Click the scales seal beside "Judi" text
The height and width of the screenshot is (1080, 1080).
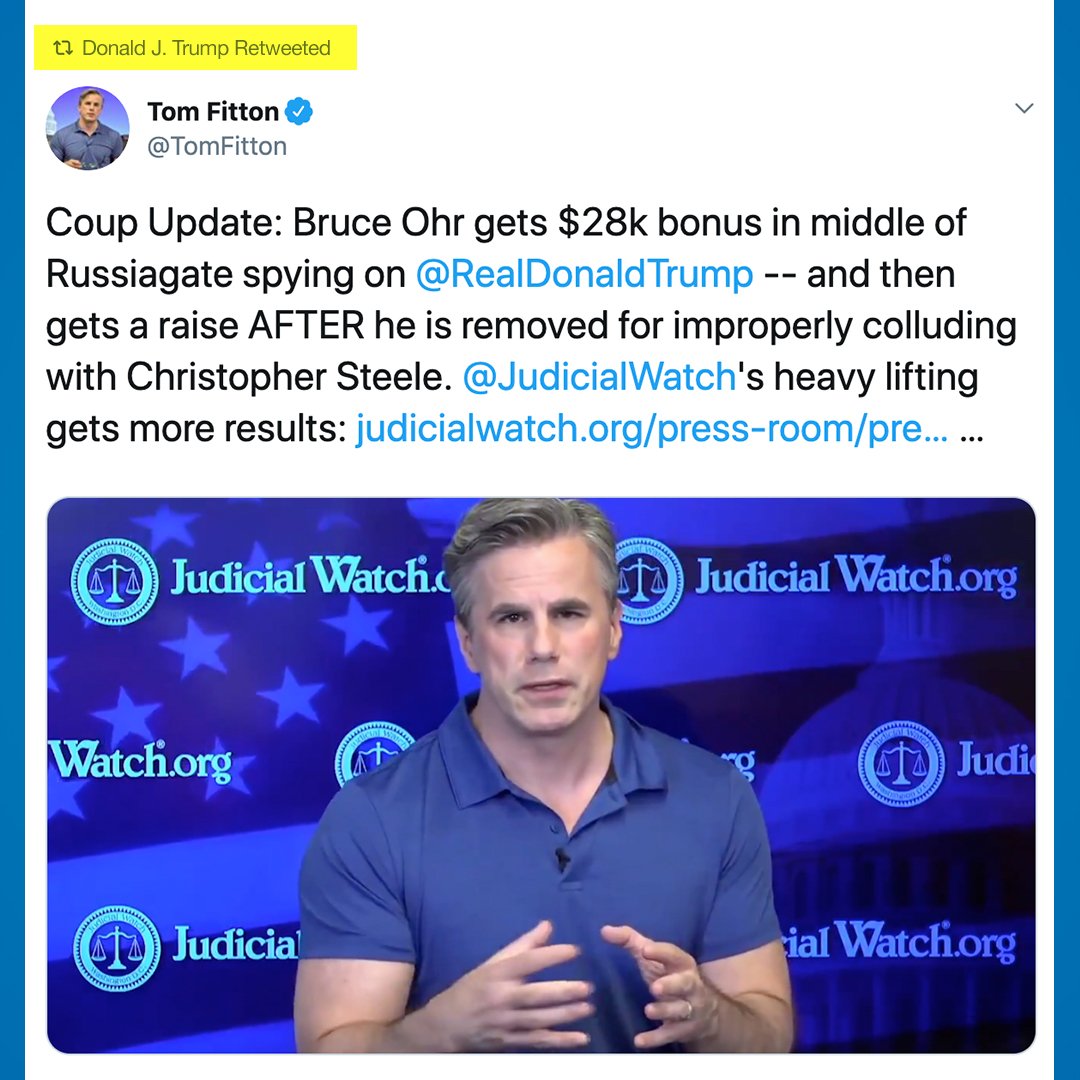(902, 765)
